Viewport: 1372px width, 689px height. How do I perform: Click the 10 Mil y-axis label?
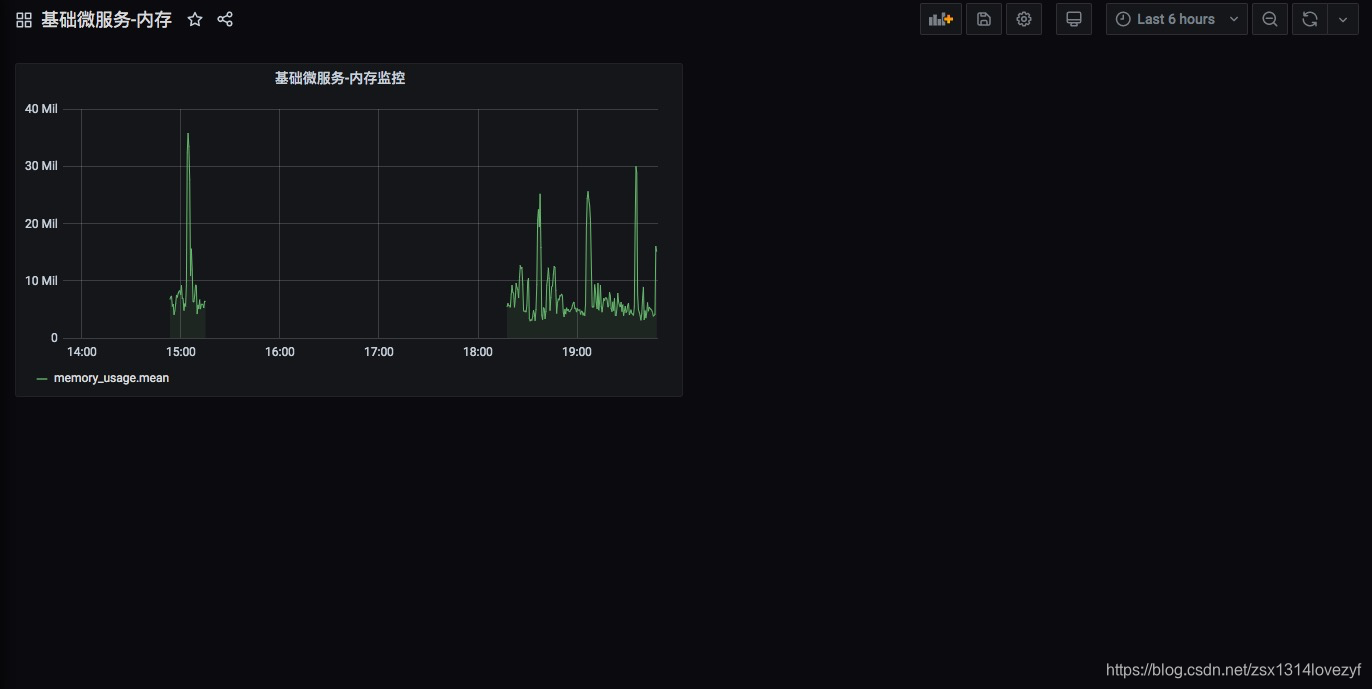click(x=41, y=281)
